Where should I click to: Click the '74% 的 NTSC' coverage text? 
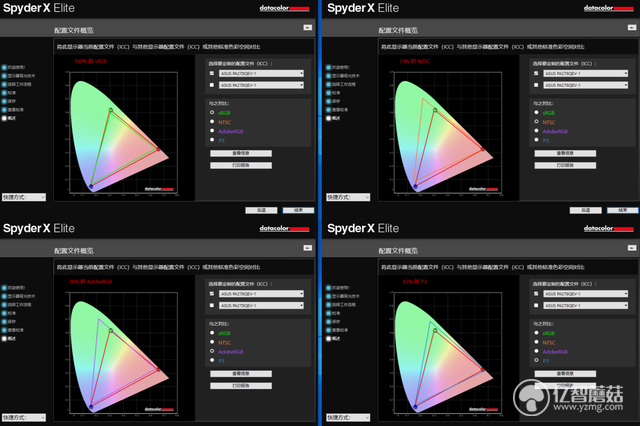[415, 61]
